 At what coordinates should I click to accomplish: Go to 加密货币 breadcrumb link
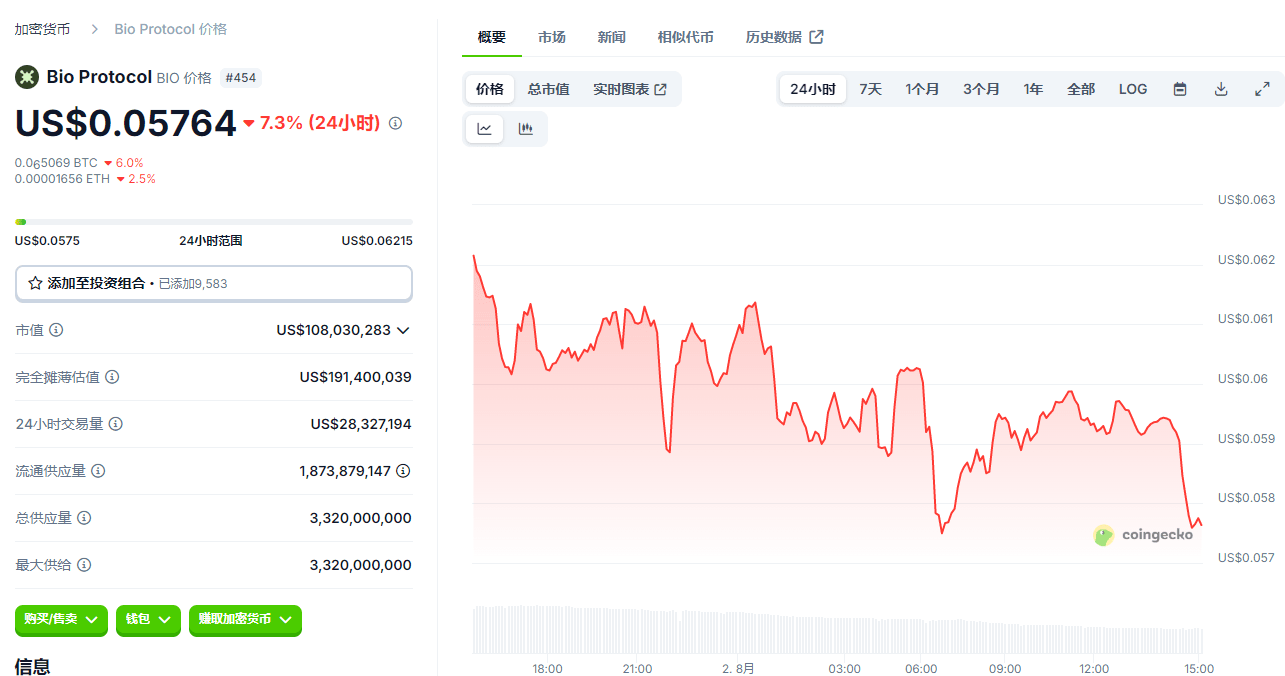42,29
